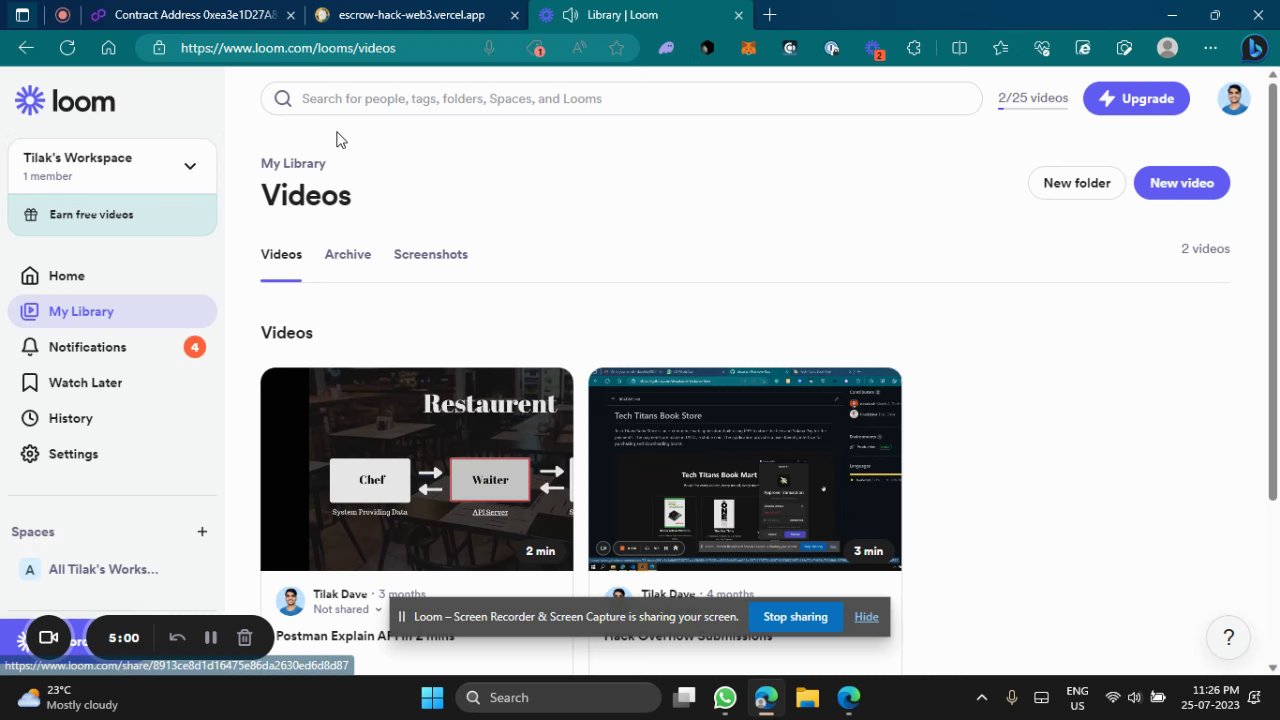Open the browser Extensions puzzle icon
This screenshot has width=1280, height=720.
coord(913,48)
